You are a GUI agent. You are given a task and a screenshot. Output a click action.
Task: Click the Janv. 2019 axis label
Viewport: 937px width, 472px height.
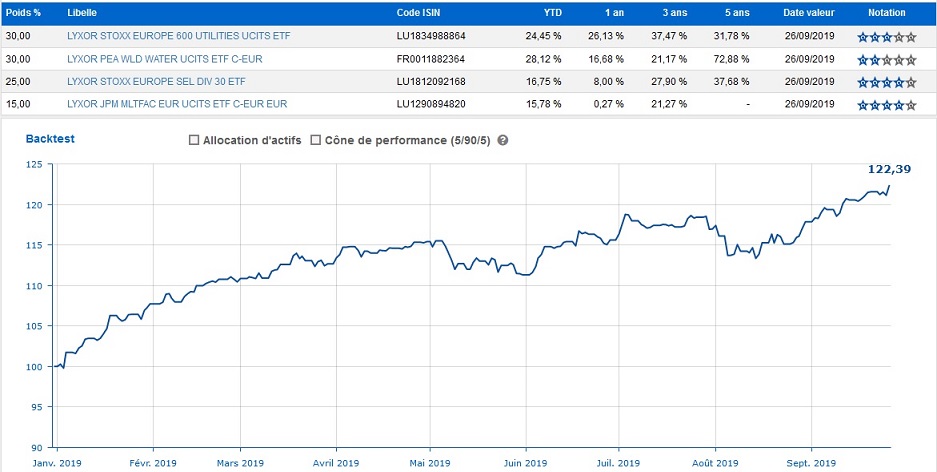pos(57,463)
